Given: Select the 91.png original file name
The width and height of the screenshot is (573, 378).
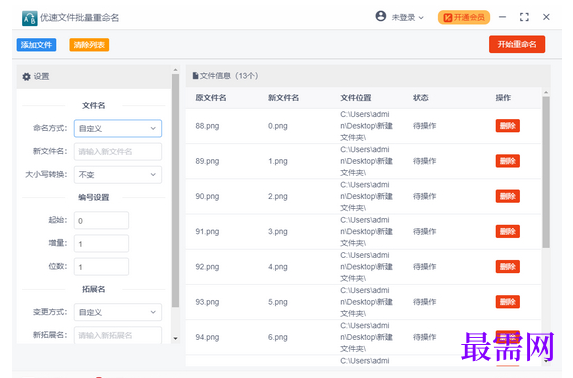Looking at the screenshot, I should [207, 231].
